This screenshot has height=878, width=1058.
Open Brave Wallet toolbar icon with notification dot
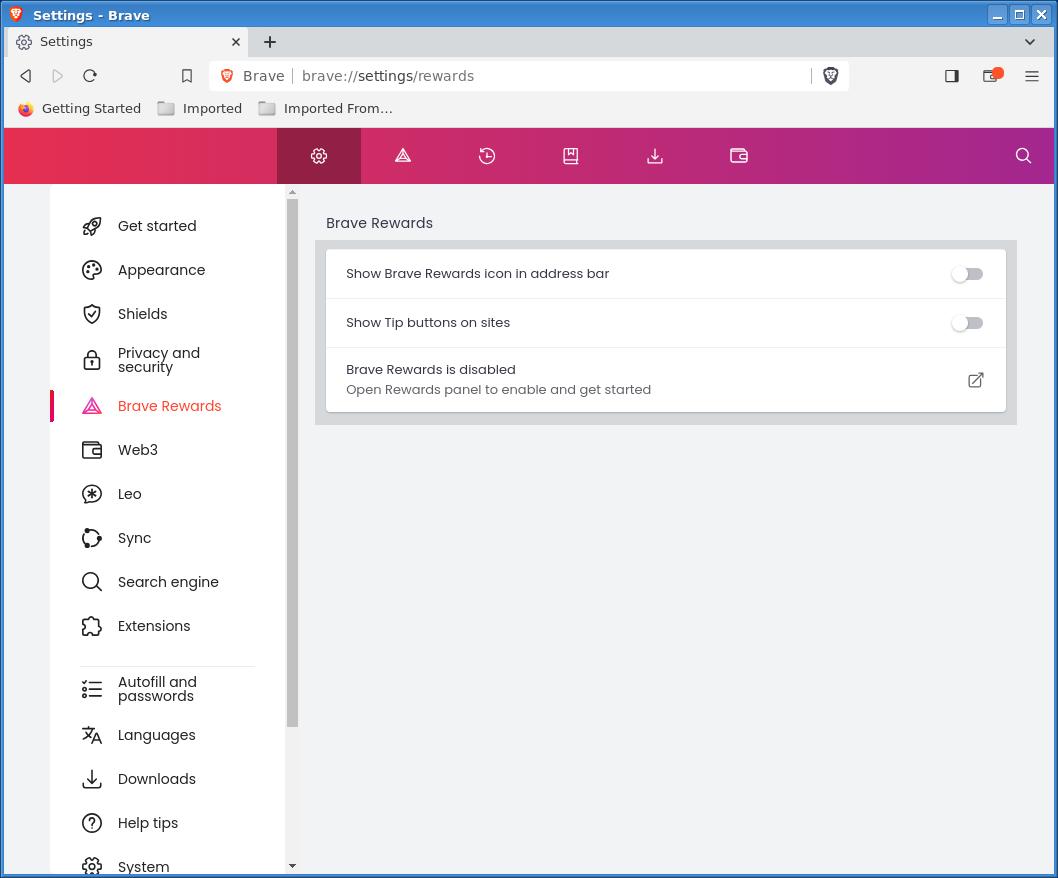point(992,76)
